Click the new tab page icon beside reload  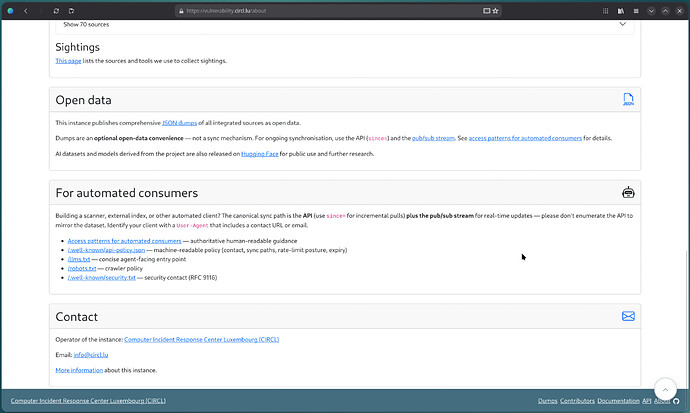(71, 11)
